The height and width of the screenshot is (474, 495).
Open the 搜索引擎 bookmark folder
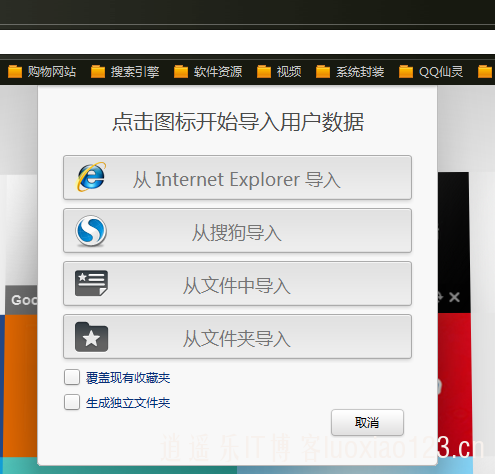pos(125,71)
